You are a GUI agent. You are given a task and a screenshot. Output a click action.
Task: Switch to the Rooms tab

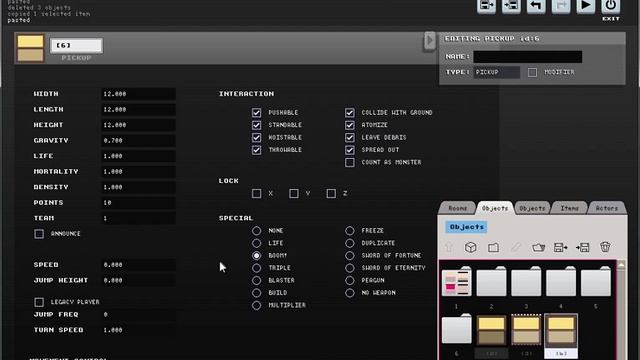click(x=458, y=208)
